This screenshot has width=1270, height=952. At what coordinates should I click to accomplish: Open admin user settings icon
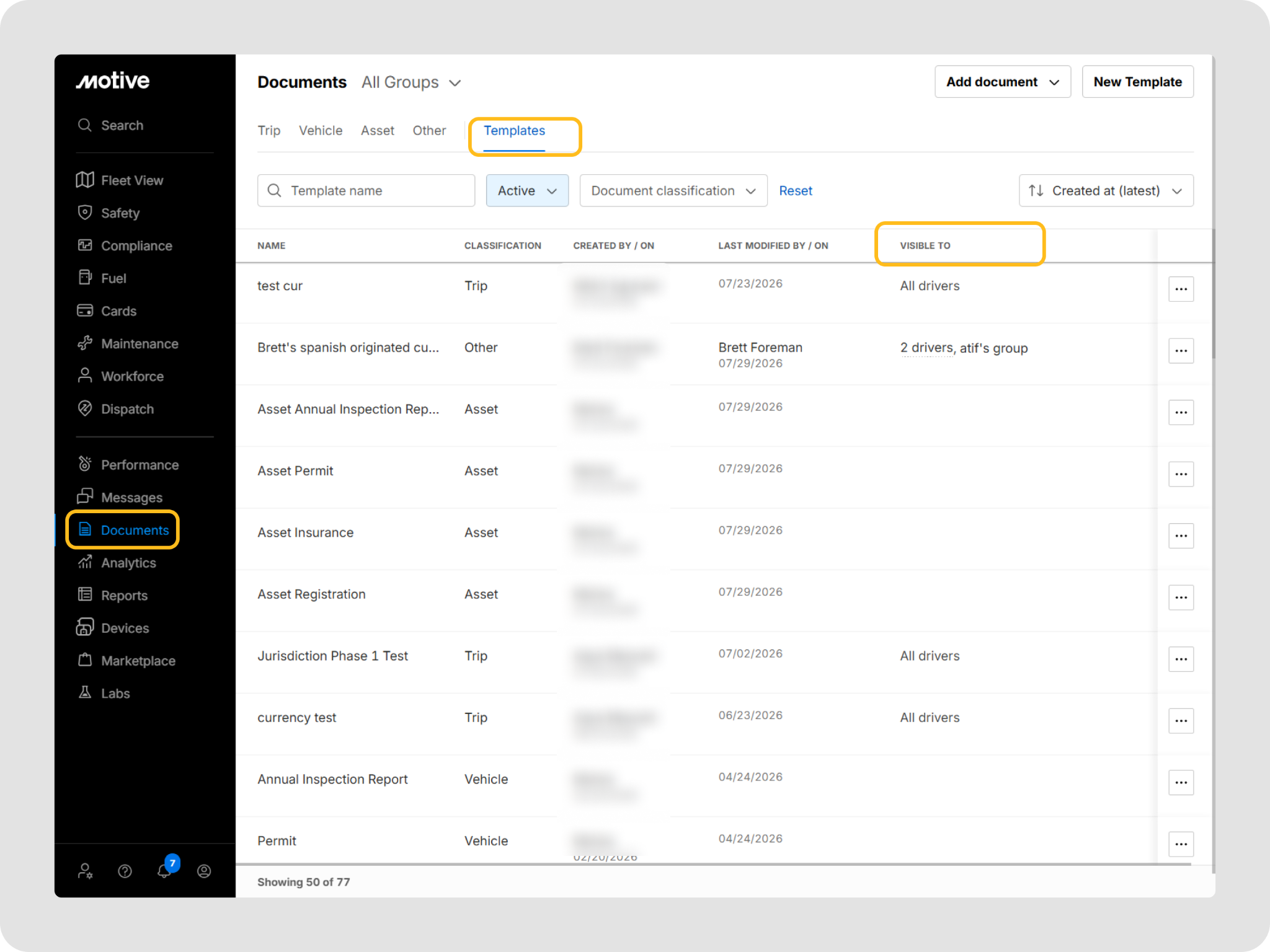point(86,871)
